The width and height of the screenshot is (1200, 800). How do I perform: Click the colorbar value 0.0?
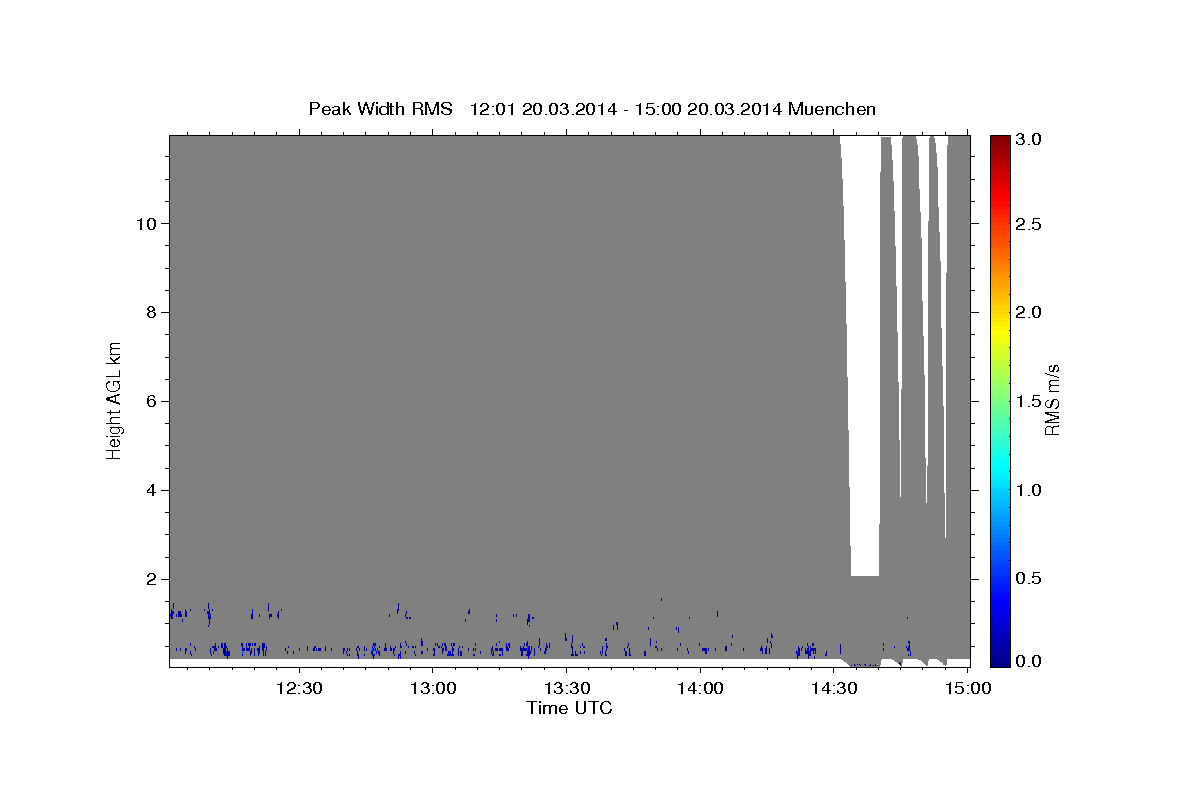(x=1029, y=661)
